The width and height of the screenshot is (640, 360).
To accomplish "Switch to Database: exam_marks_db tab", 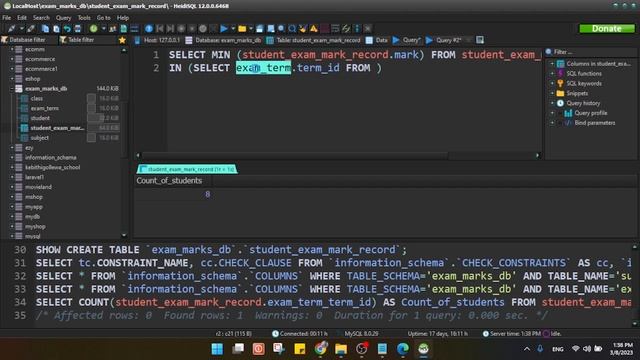I will click(x=223, y=40).
